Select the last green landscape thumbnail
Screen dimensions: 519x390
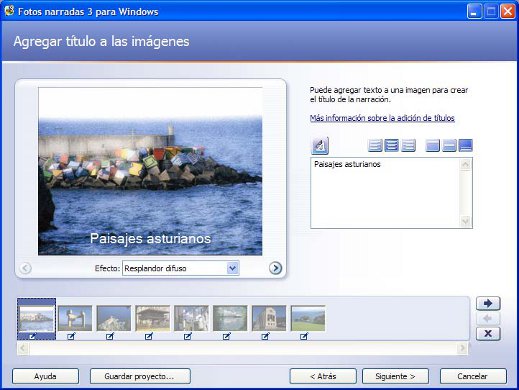tap(308, 318)
